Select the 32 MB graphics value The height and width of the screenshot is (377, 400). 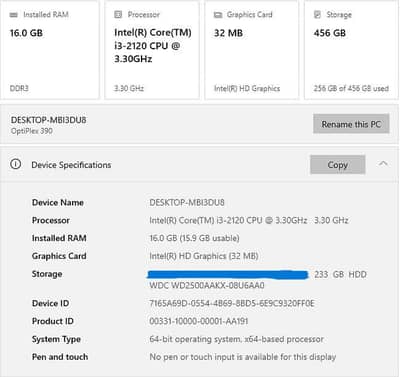pyautogui.click(x=228, y=33)
